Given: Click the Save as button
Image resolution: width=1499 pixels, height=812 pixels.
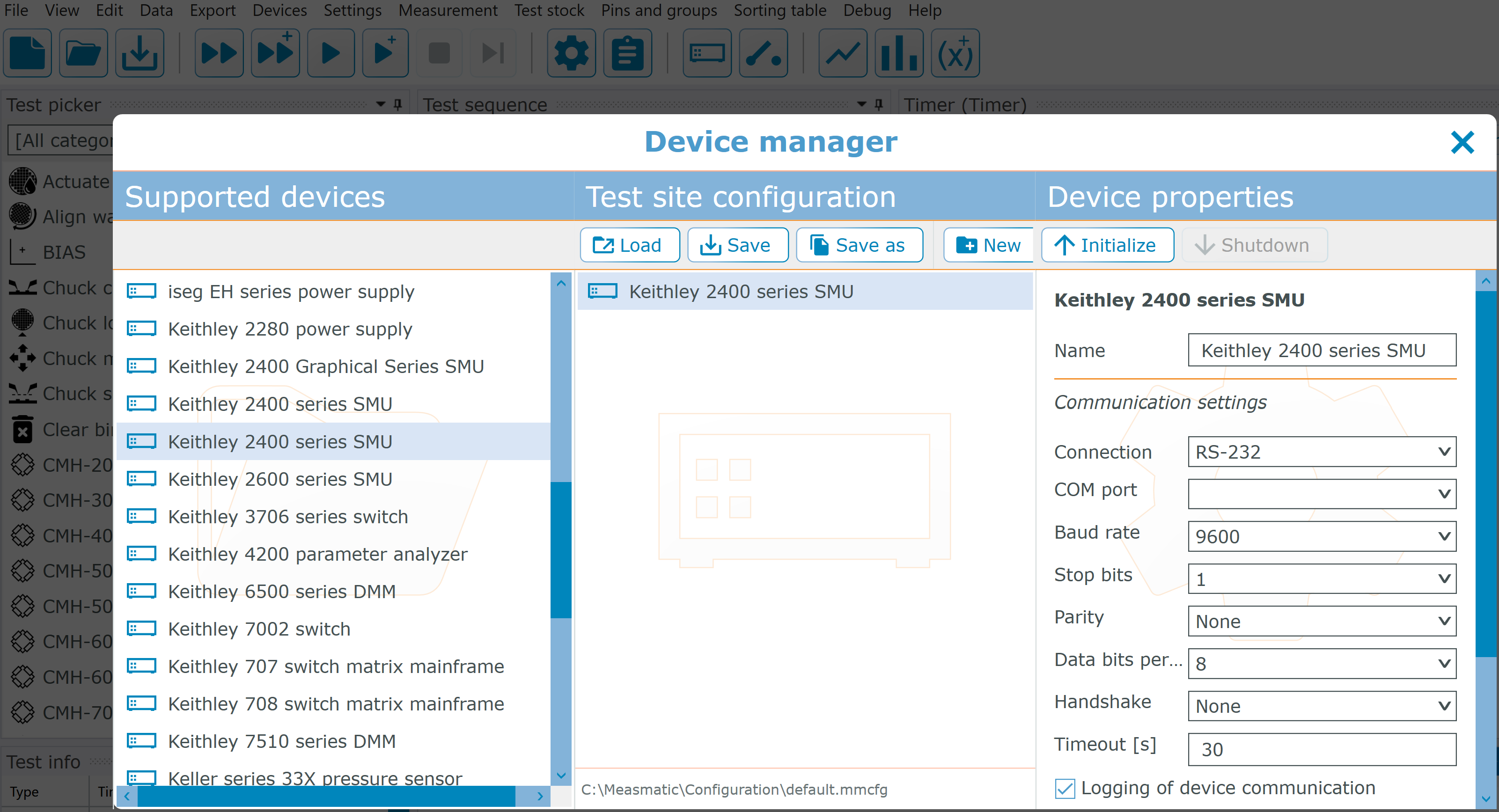Looking at the screenshot, I should [860, 245].
